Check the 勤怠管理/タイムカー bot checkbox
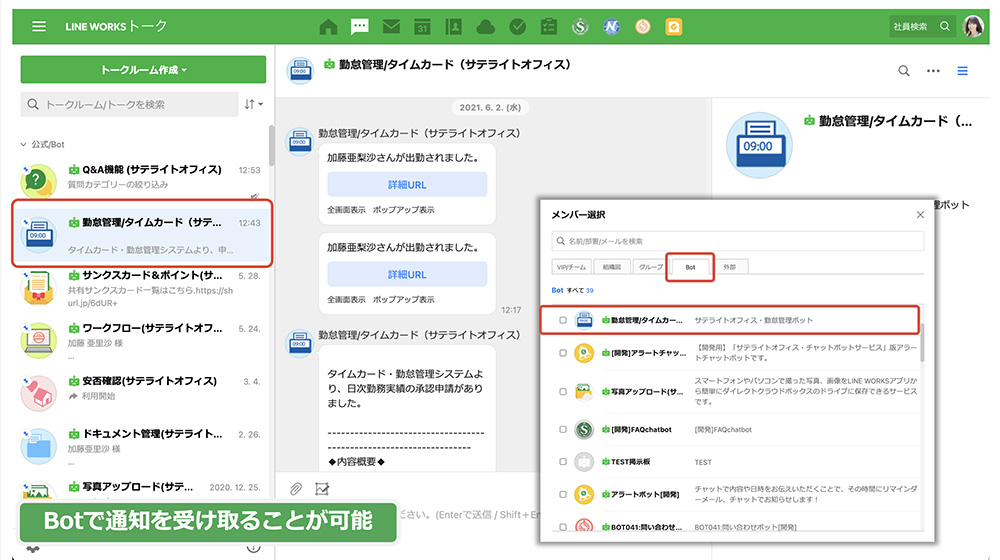1000x560 pixels. pos(562,320)
